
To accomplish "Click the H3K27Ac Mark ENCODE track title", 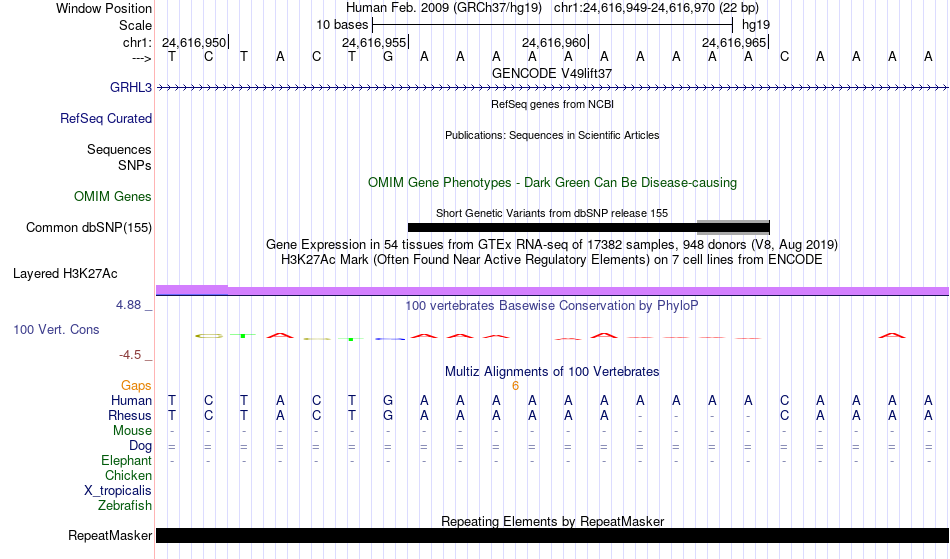I will click(552, 260).
